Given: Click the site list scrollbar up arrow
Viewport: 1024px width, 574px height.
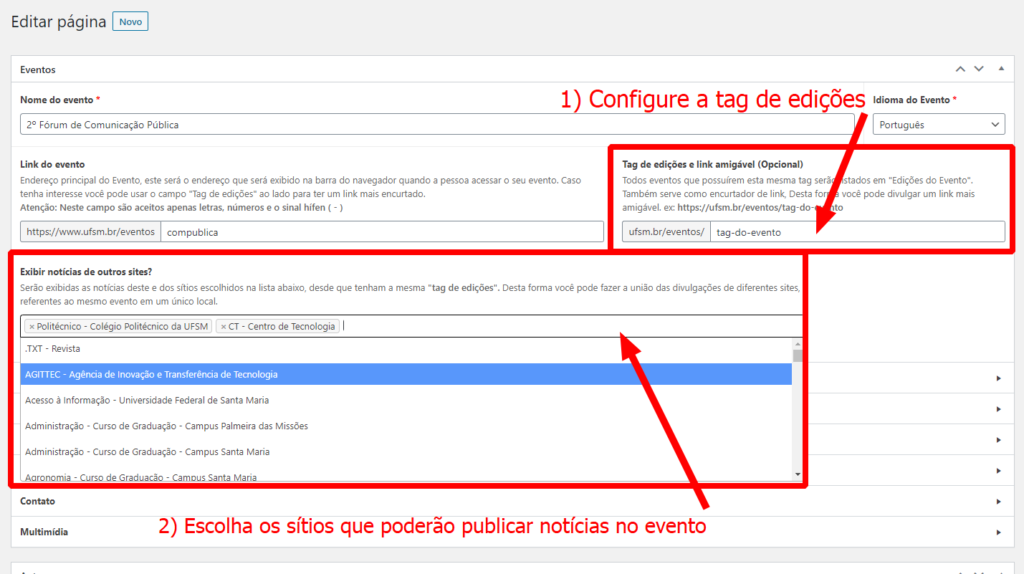Looking at the screenshot, I should (797, 343).
